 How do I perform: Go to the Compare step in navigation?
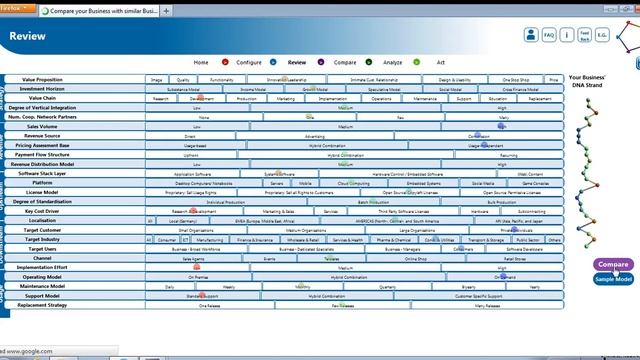coord(345,62)
